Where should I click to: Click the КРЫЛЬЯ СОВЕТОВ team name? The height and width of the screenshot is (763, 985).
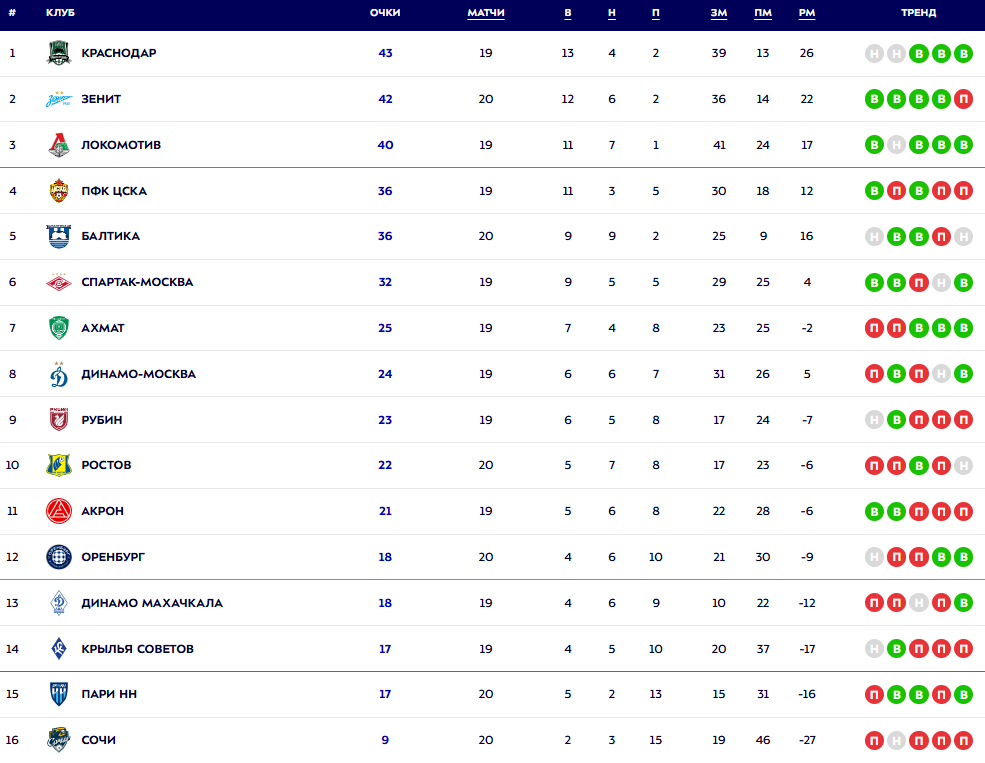click(137, 649)
